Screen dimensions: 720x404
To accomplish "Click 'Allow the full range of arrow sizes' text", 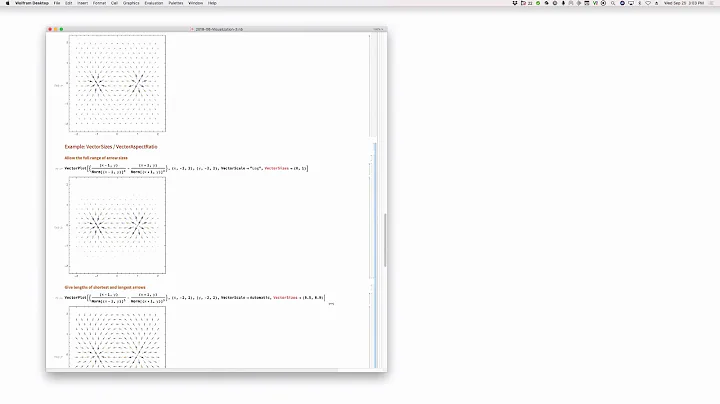I will pos(96,158).
